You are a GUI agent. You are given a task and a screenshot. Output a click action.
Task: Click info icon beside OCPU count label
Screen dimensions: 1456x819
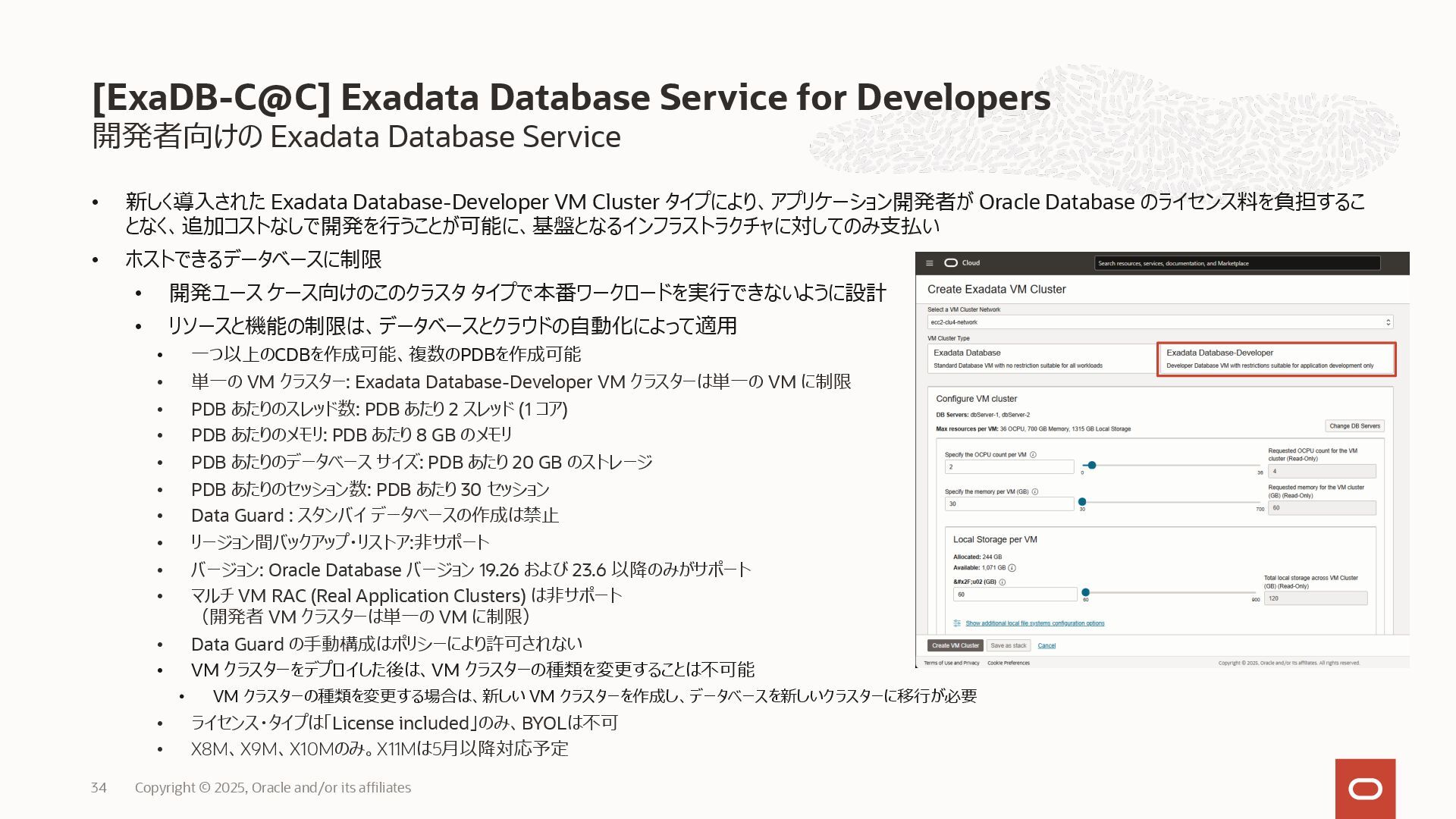tap(1033, 455)
